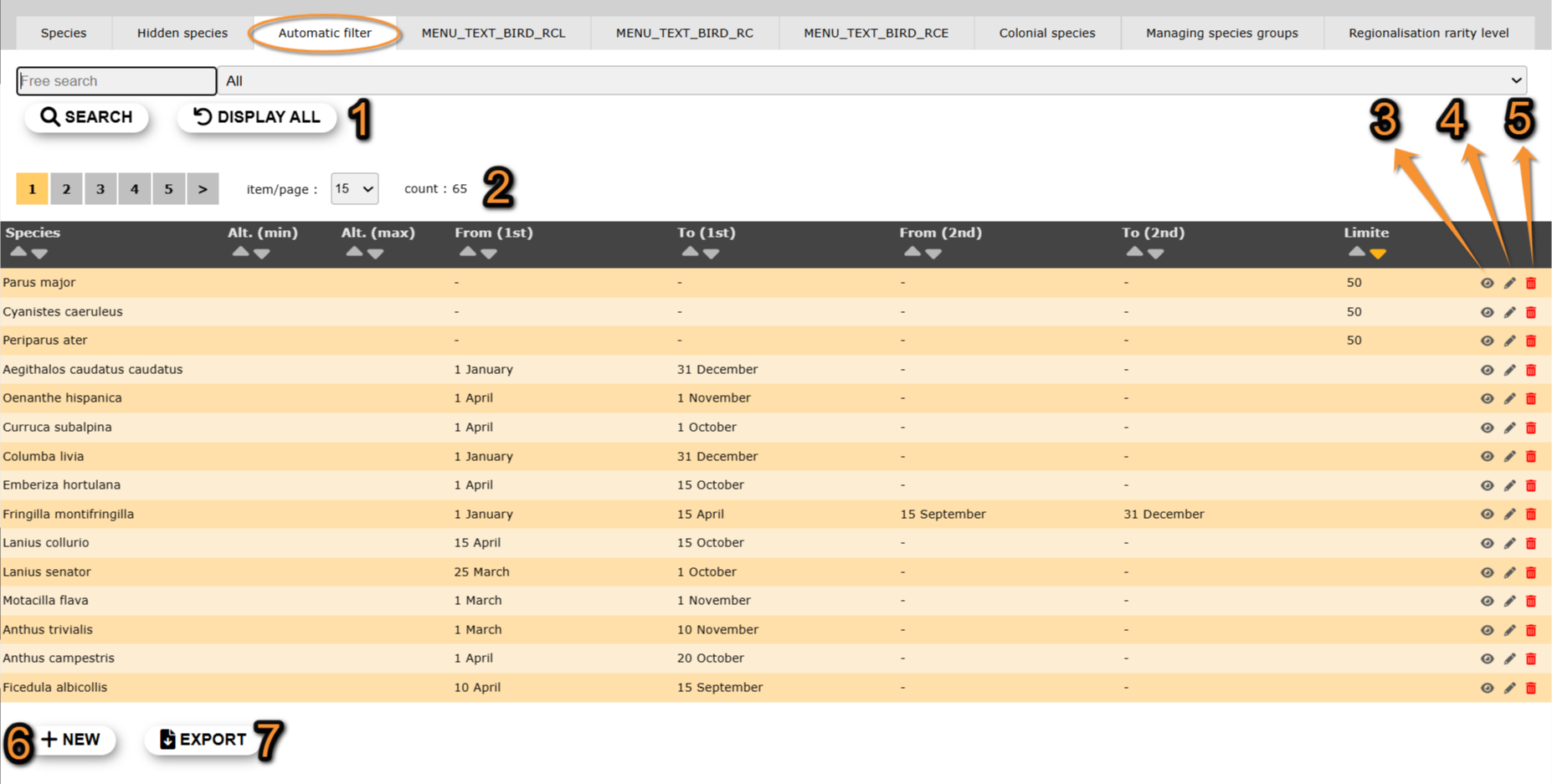
Task: Click pencil icon for Columba livia
Action: (1509, 457)
